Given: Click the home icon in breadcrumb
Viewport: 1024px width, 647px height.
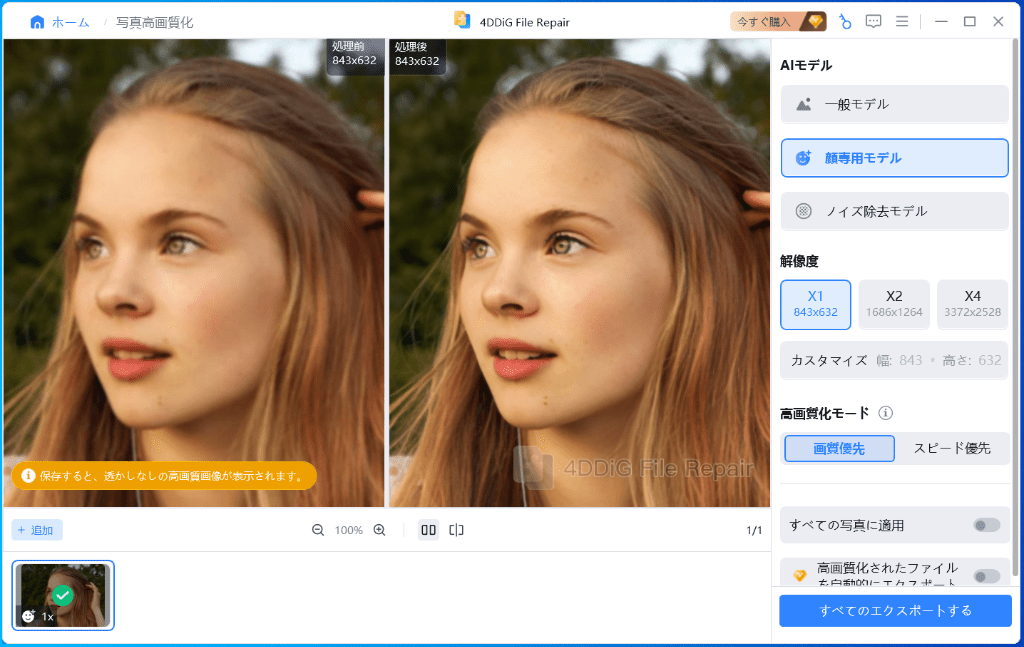Looking at the screenshot, I should point(37,22).
